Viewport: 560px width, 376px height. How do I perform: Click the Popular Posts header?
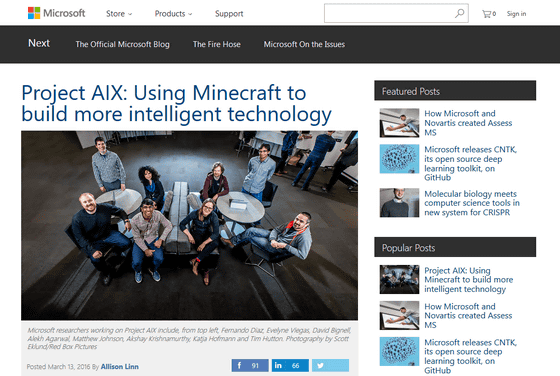455,247
